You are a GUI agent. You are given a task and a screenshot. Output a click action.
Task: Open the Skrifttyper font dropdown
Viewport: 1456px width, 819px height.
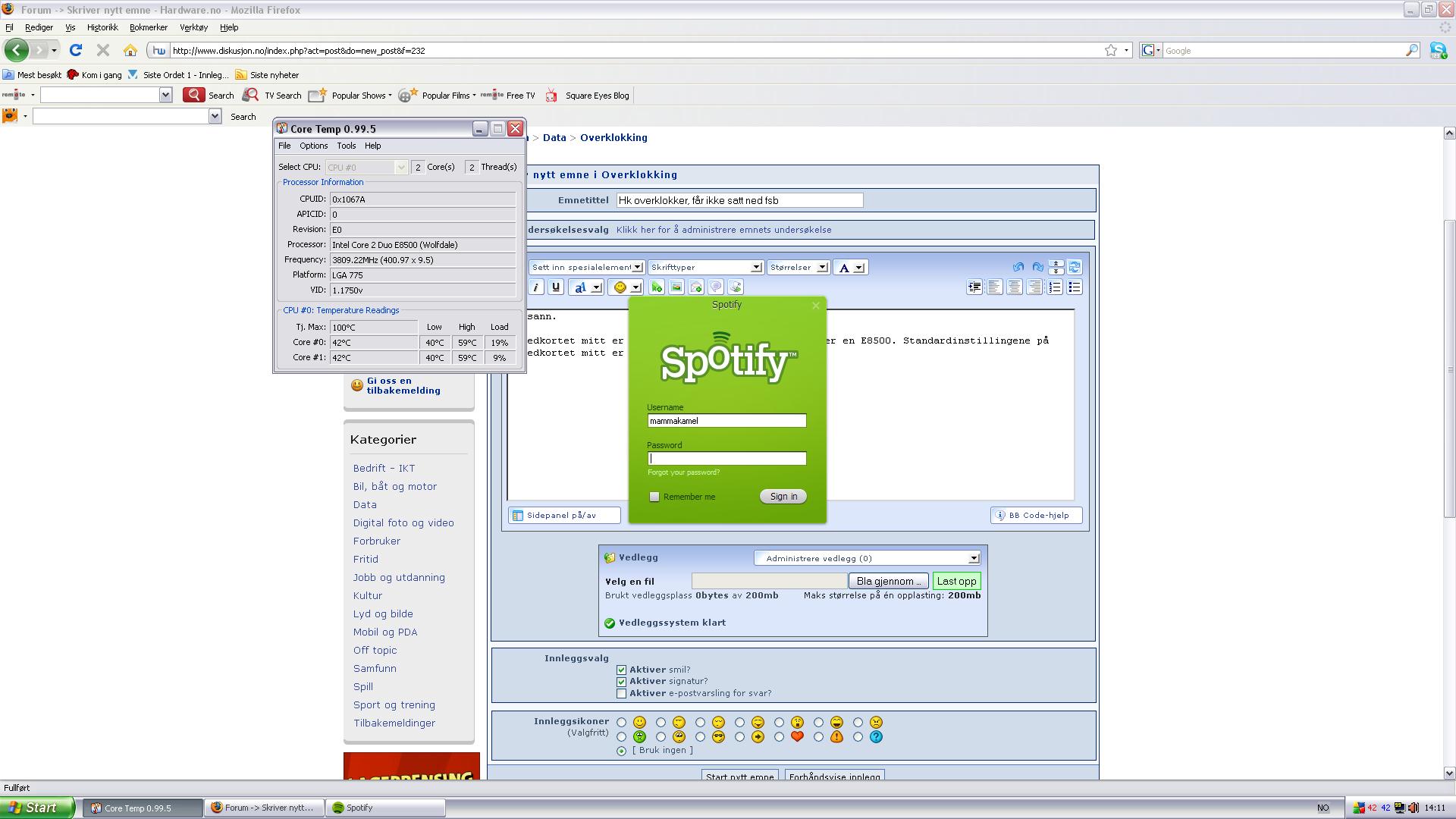tap(705, 267)
